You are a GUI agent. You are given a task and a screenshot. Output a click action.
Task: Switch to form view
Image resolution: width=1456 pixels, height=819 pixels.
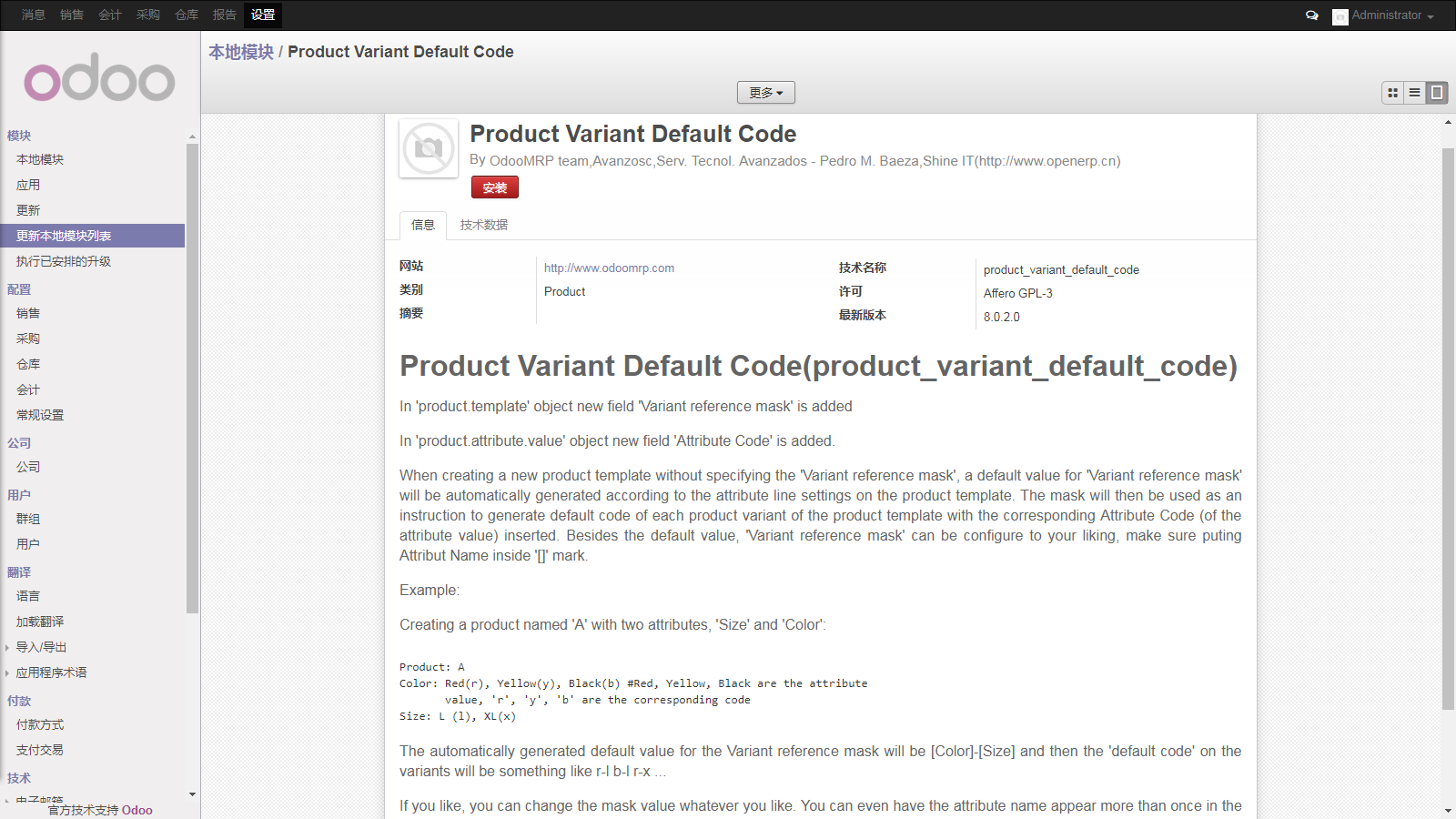1437,93
